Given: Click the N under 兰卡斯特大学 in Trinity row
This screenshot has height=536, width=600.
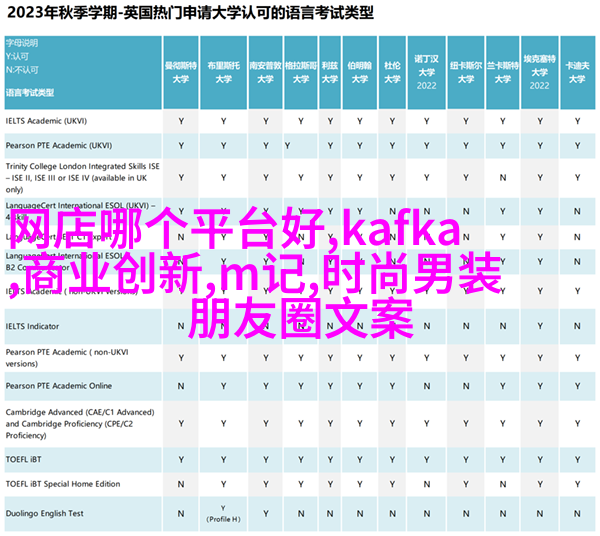Looking at the screenshot, I should [x=503, y=178].
